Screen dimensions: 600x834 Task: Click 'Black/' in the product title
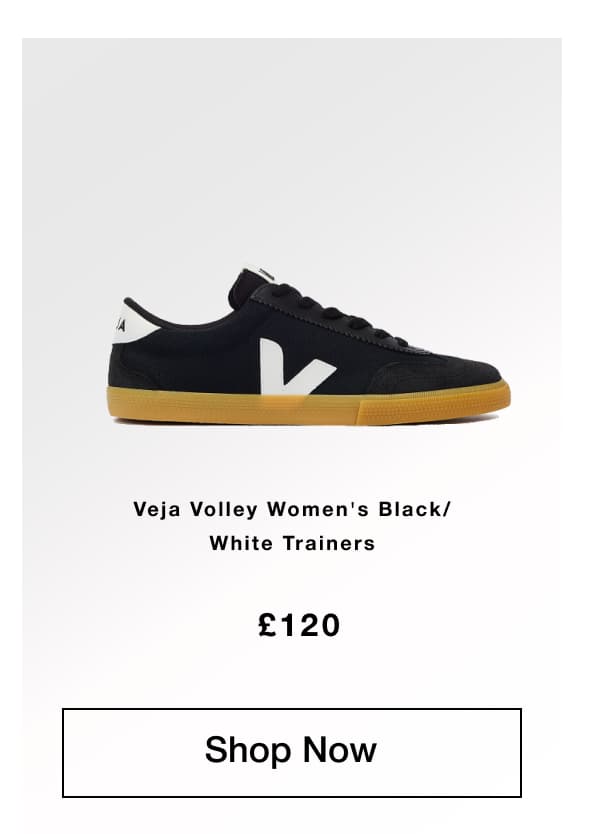(414, 510)
